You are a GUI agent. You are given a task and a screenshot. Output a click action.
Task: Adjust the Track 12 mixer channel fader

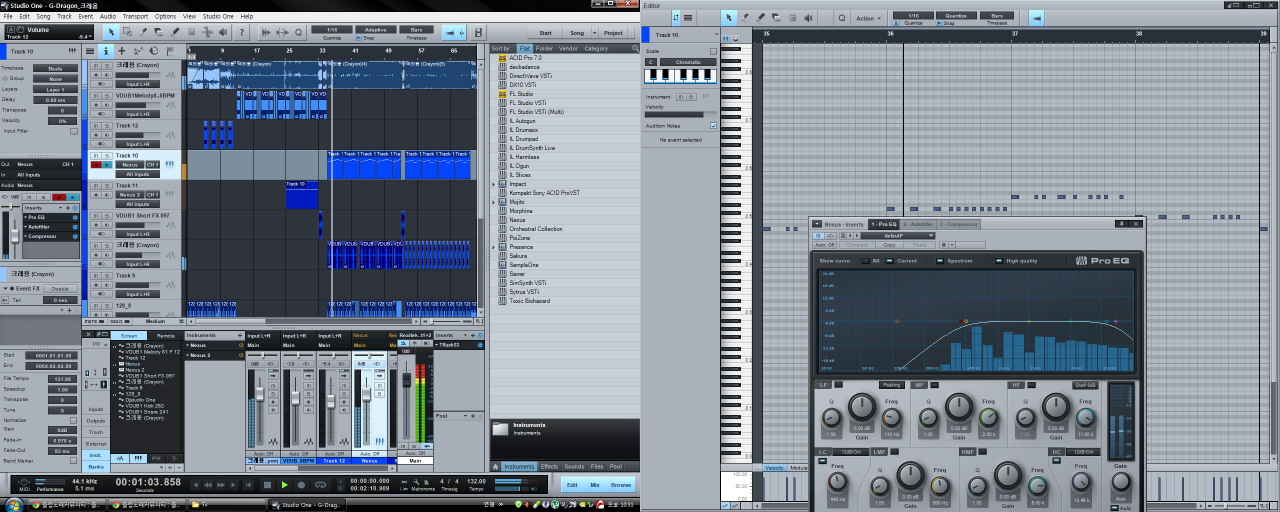tap(331, 401)
